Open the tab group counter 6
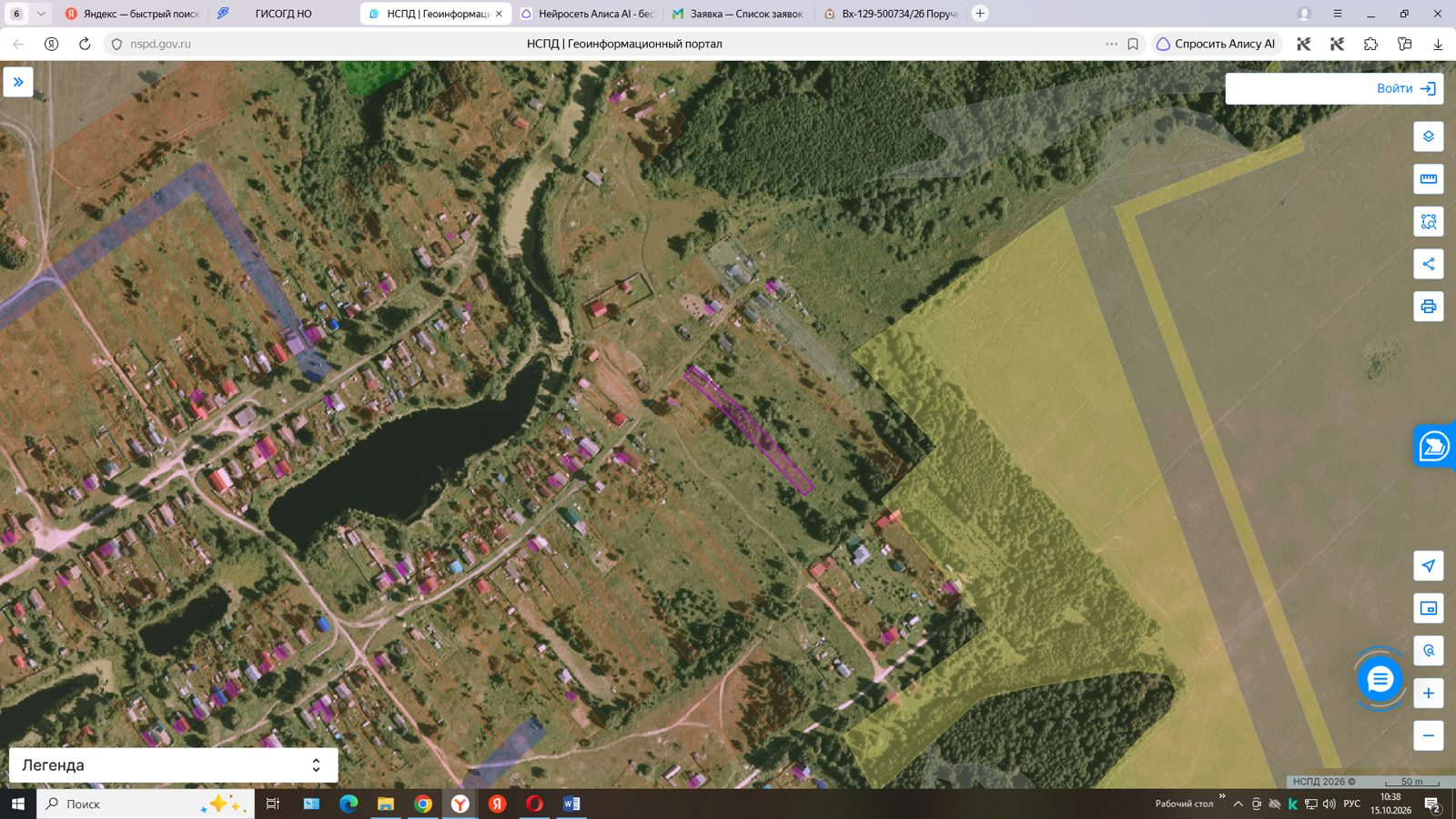This screenshot has height=819, width=1456. click(16, 14)
